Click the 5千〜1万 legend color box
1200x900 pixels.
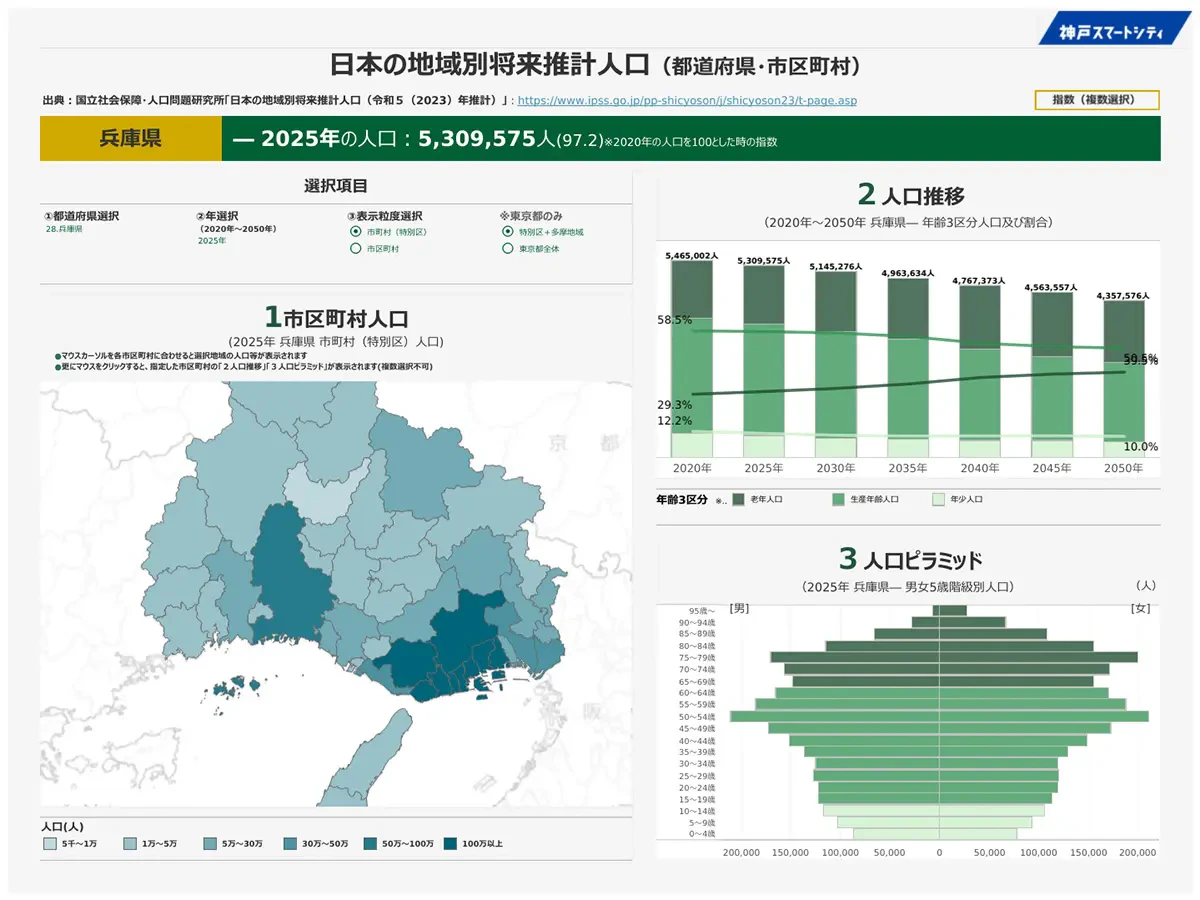[49, 844]
